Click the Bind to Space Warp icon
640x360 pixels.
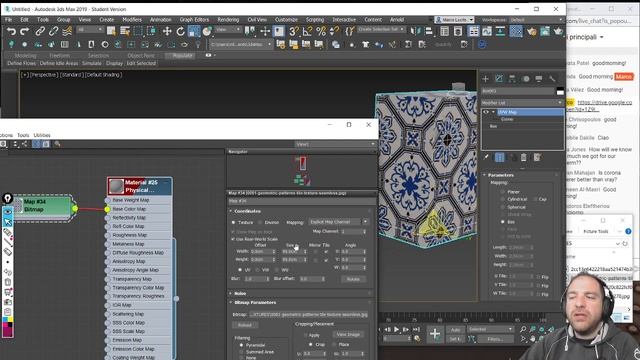pyautogui.click(x=67, y=31)
